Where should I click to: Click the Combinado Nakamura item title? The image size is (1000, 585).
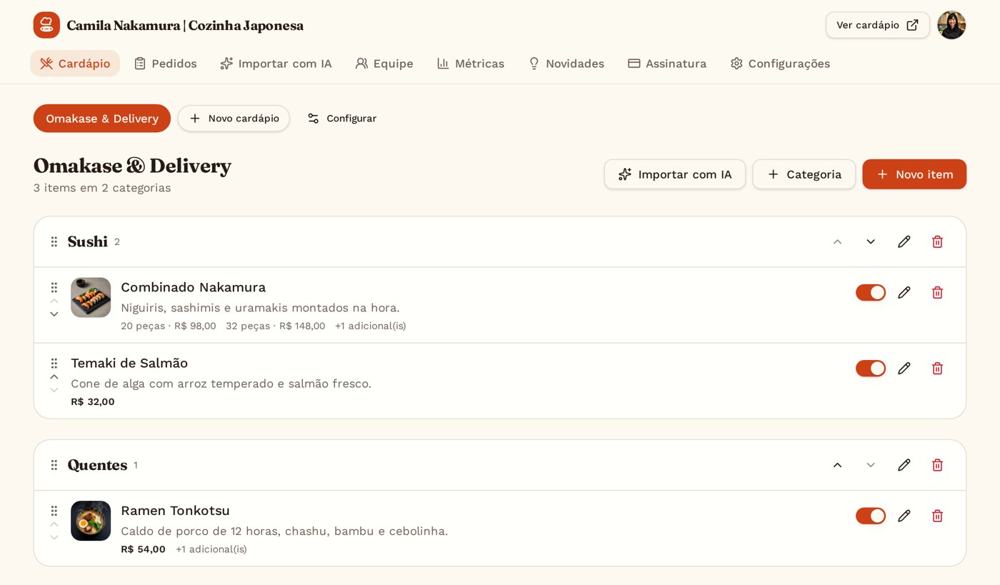[x=193, y=287]
